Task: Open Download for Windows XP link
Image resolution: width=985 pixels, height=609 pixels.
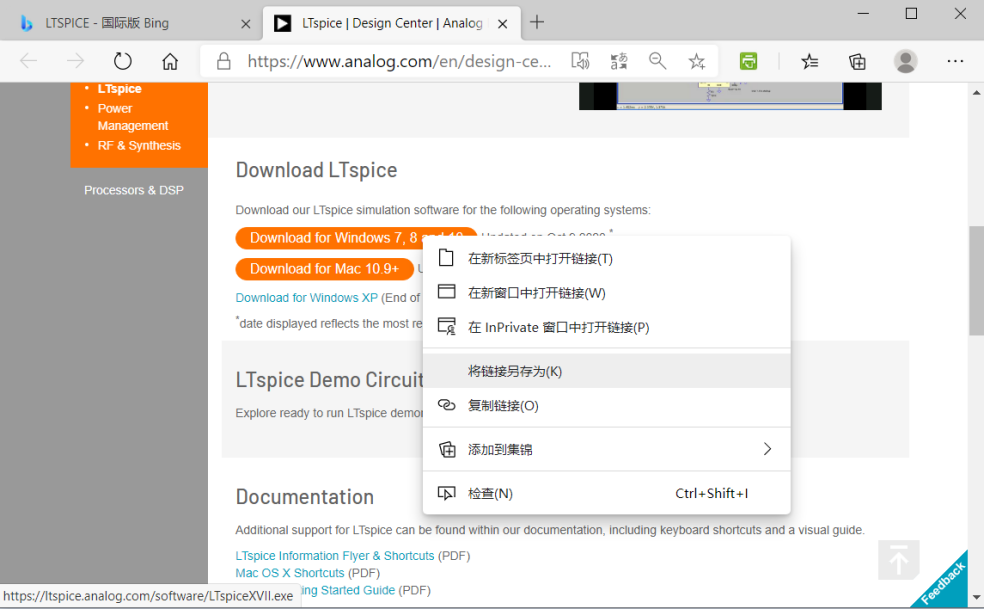Action: pyautogui.click(x=307, y=298)
